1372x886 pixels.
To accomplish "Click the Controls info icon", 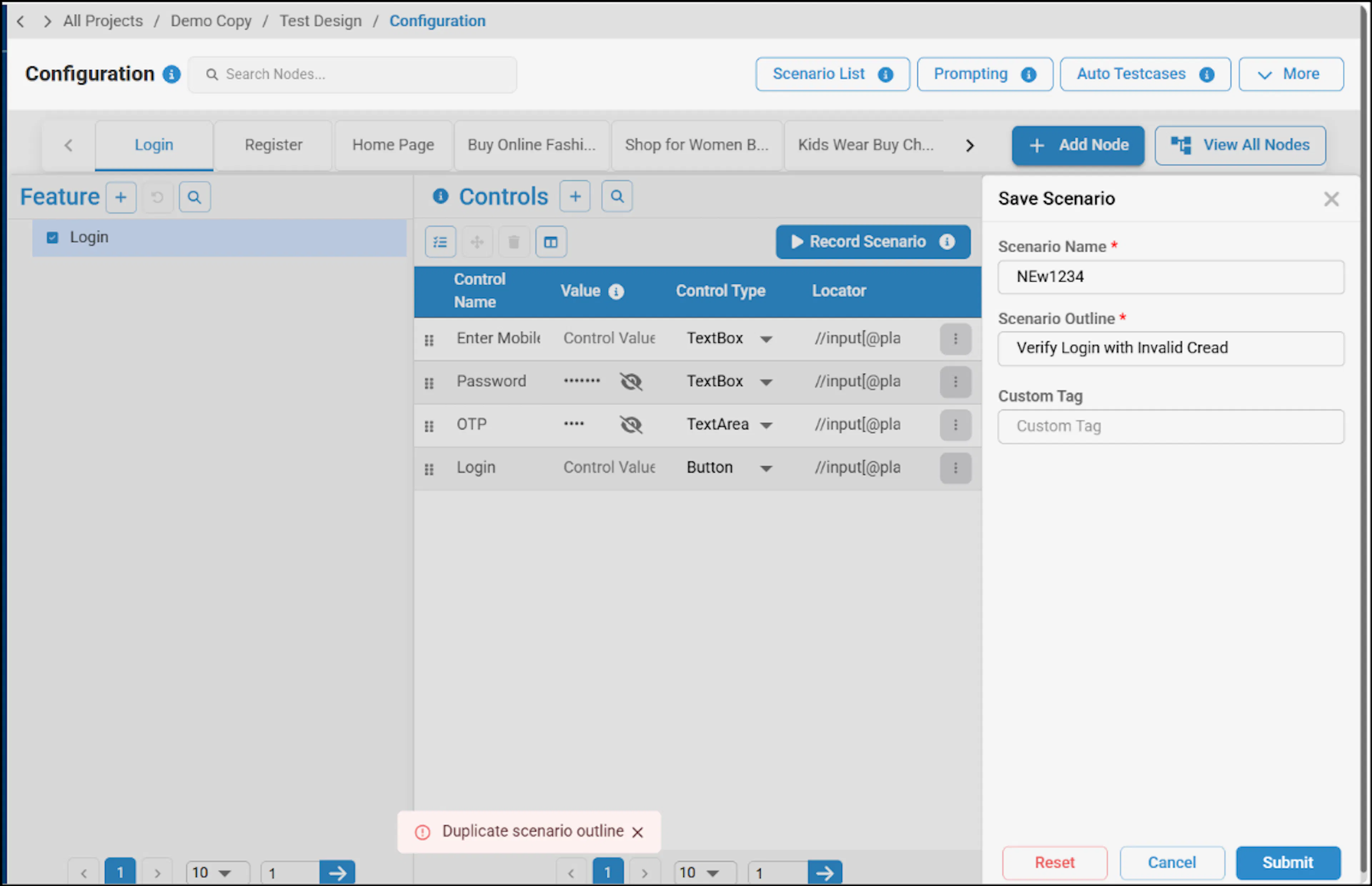I will pos(441,196).
